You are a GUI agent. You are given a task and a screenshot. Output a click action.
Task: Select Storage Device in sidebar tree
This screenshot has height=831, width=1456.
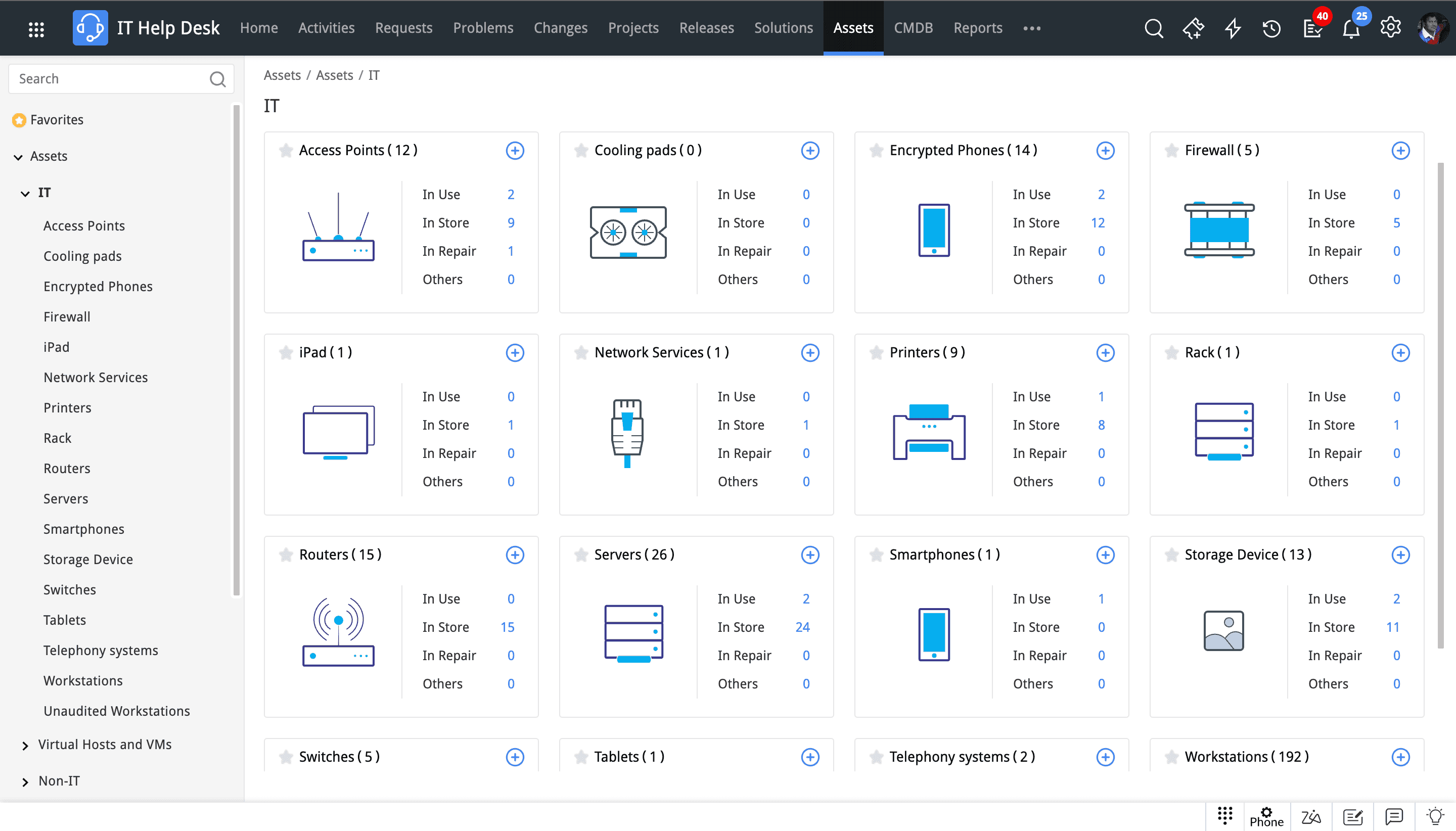click(88, 560)
